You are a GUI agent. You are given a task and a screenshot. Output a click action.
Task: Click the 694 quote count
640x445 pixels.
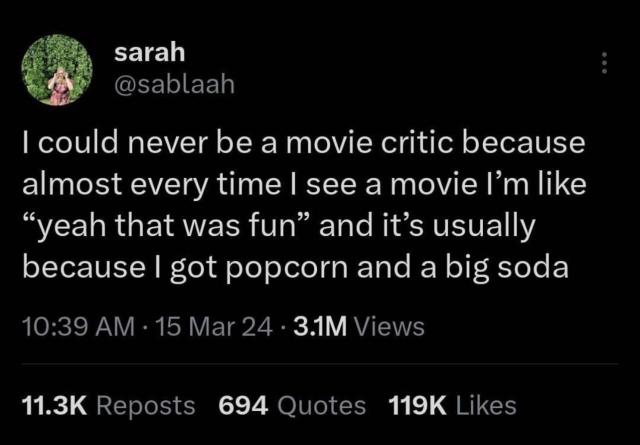pyautogui.click(x=243, y=406)
